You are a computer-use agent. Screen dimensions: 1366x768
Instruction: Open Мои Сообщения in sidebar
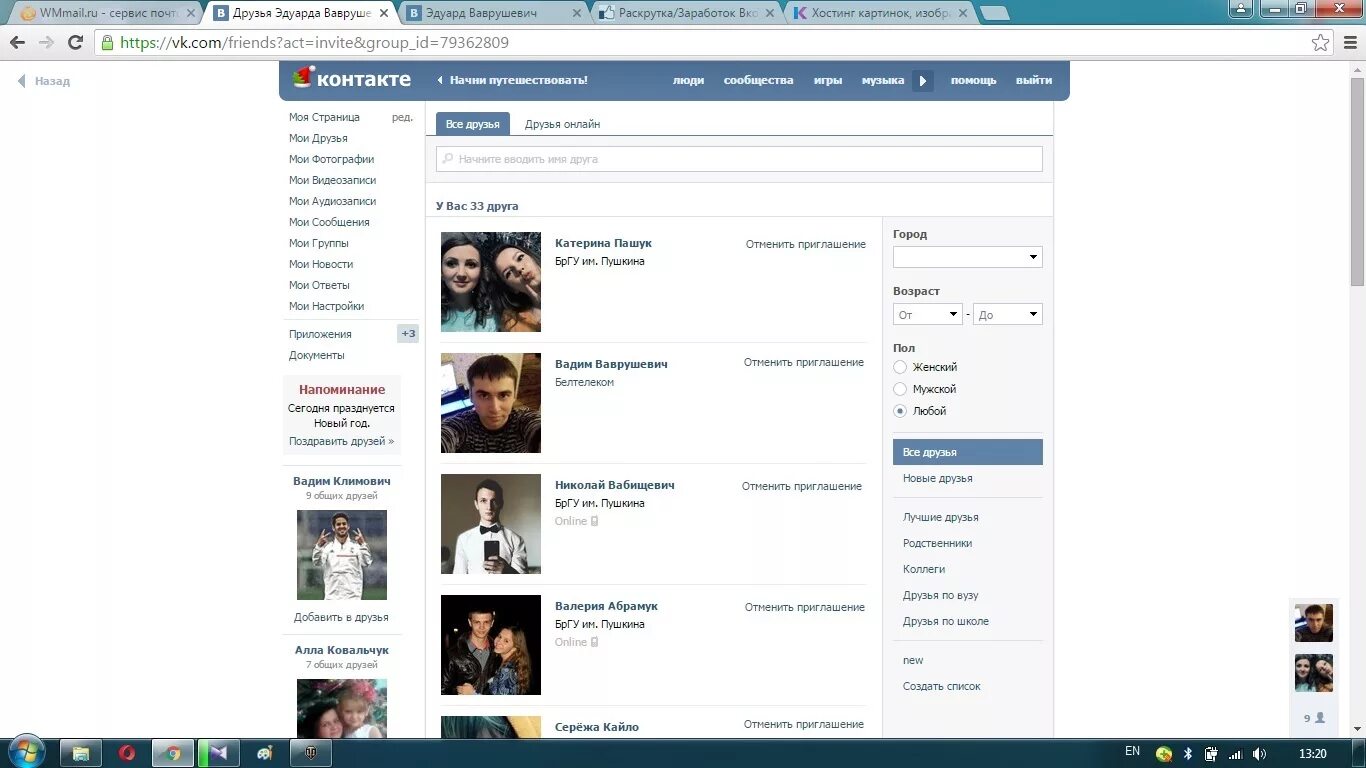point(329,222)
